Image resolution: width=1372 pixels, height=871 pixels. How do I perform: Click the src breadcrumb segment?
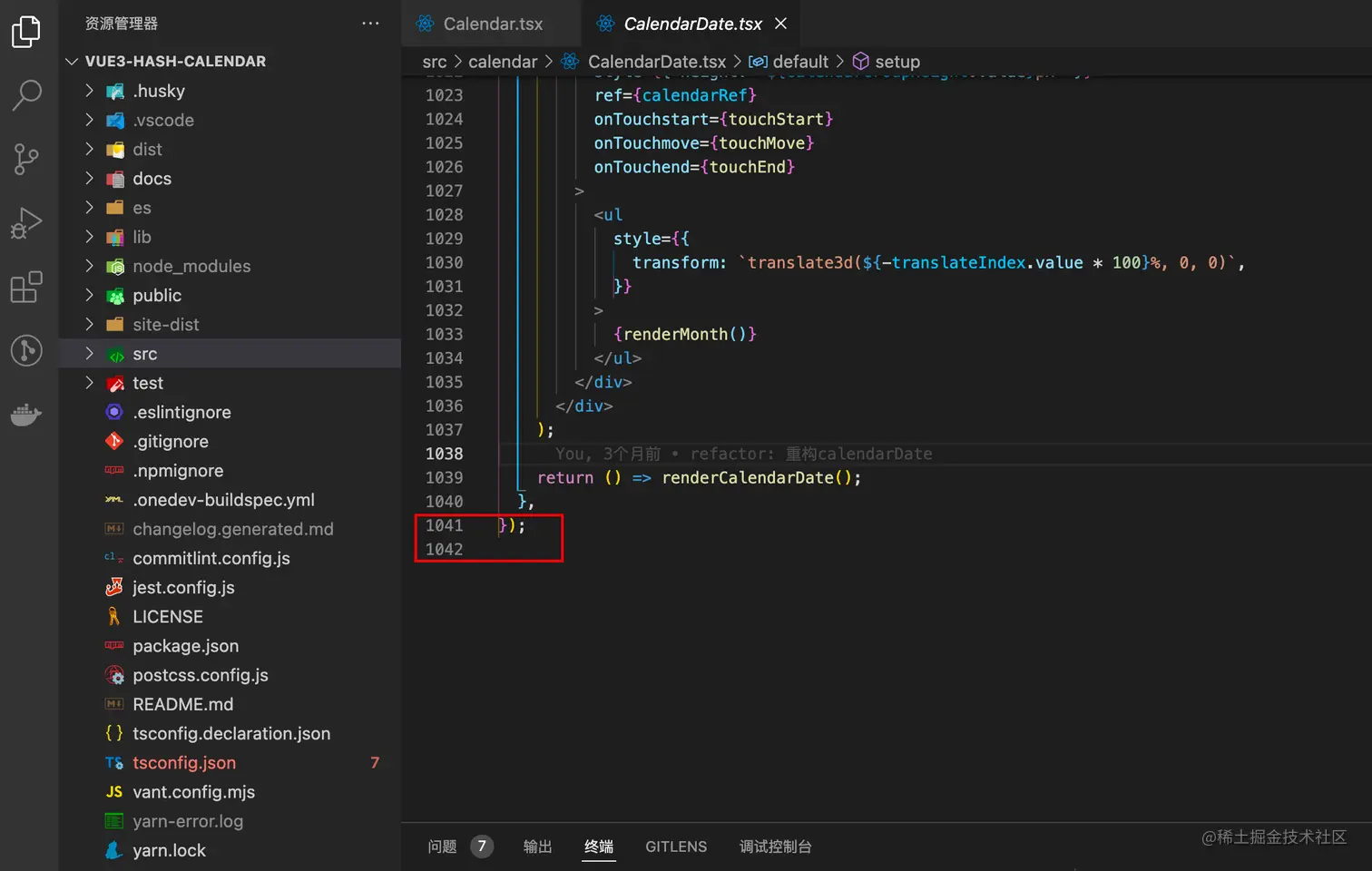click(435, 62)
